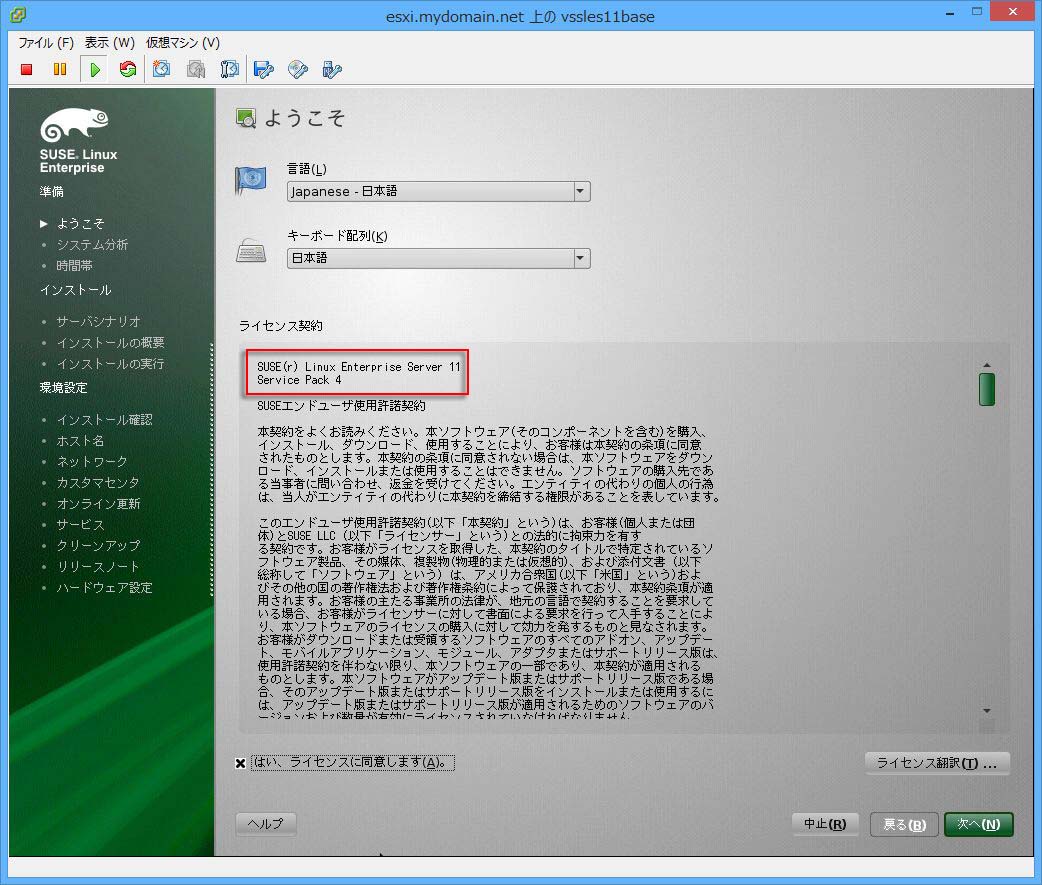Click the 時間帯 step in the sidebar
1042x885 pixels.
(74, 266)
